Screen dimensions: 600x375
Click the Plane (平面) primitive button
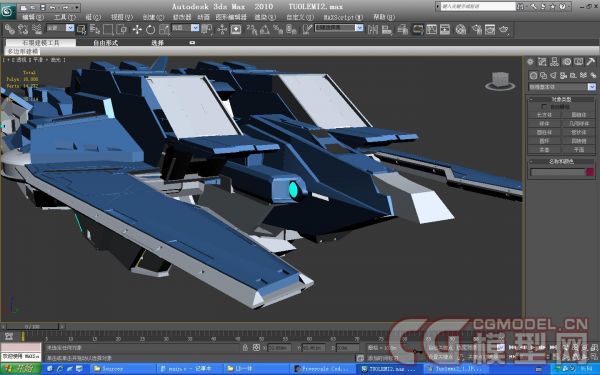(579, 150)
